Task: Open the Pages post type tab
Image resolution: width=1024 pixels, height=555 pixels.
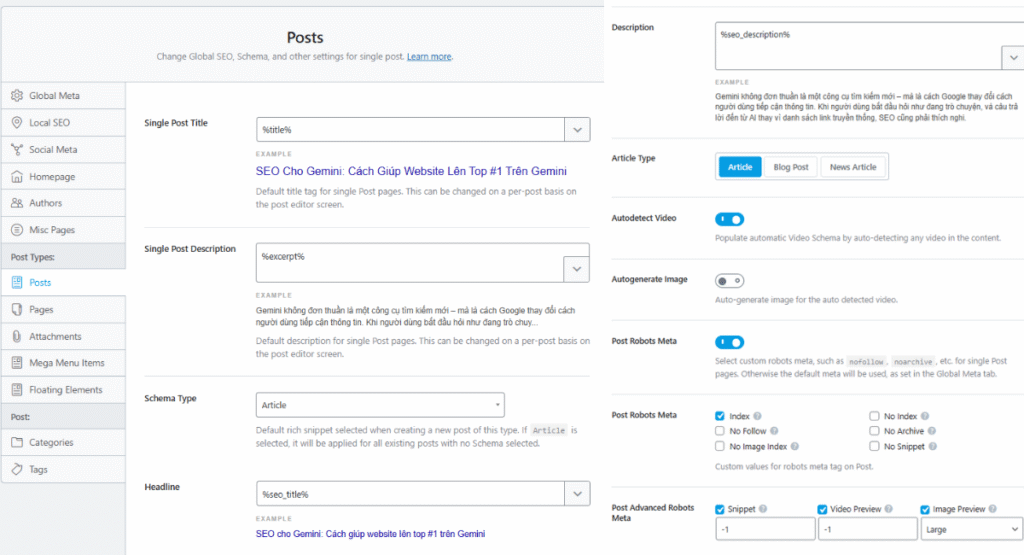Action: [42, 310]
